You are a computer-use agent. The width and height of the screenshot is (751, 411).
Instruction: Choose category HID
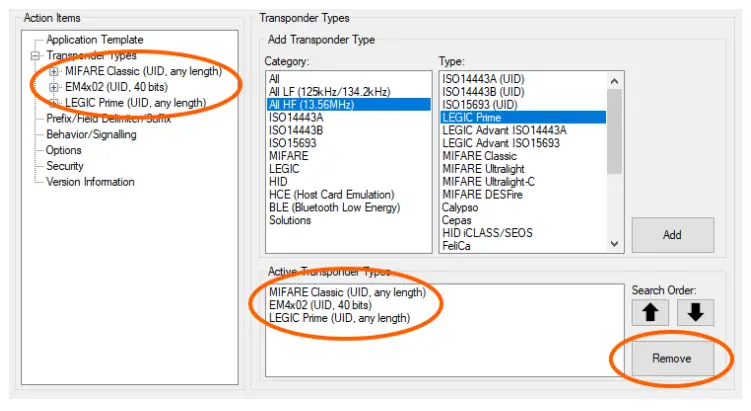tap(349, 182)
